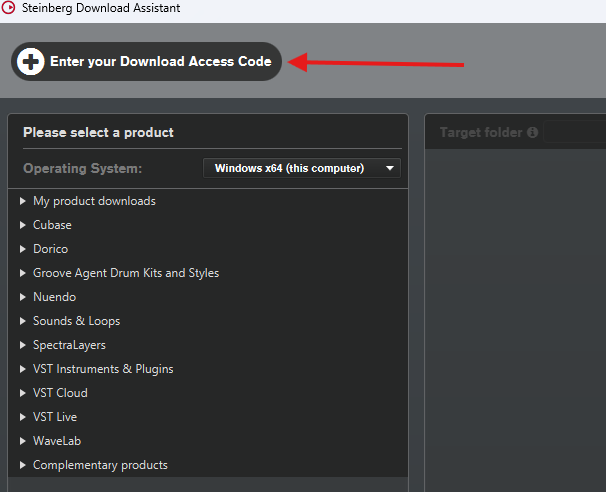606x492 pixels.
Task: Expand the Groove Agent Drum Kits arrow
Action: pyautogui.click(x=23, y=273)
